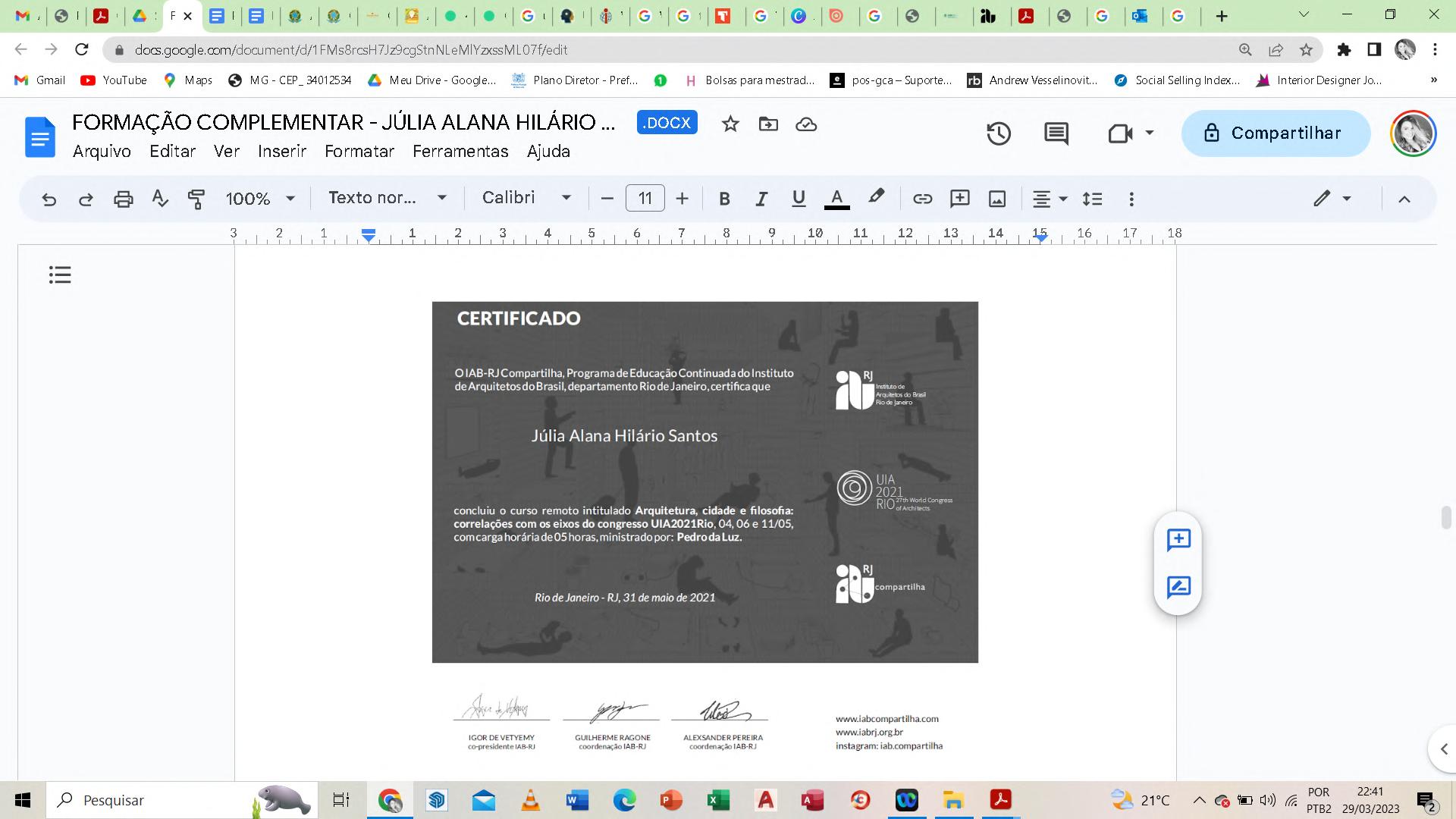Click the Compartilhar button
The height and width of the screenshot is (819, 1456).
click(1276, 133)
